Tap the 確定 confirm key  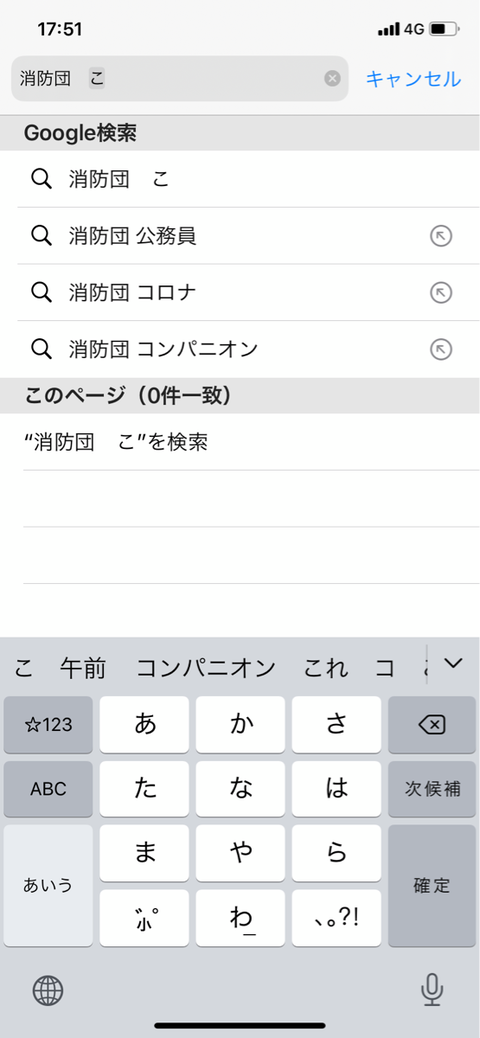[x=432, y=885]
